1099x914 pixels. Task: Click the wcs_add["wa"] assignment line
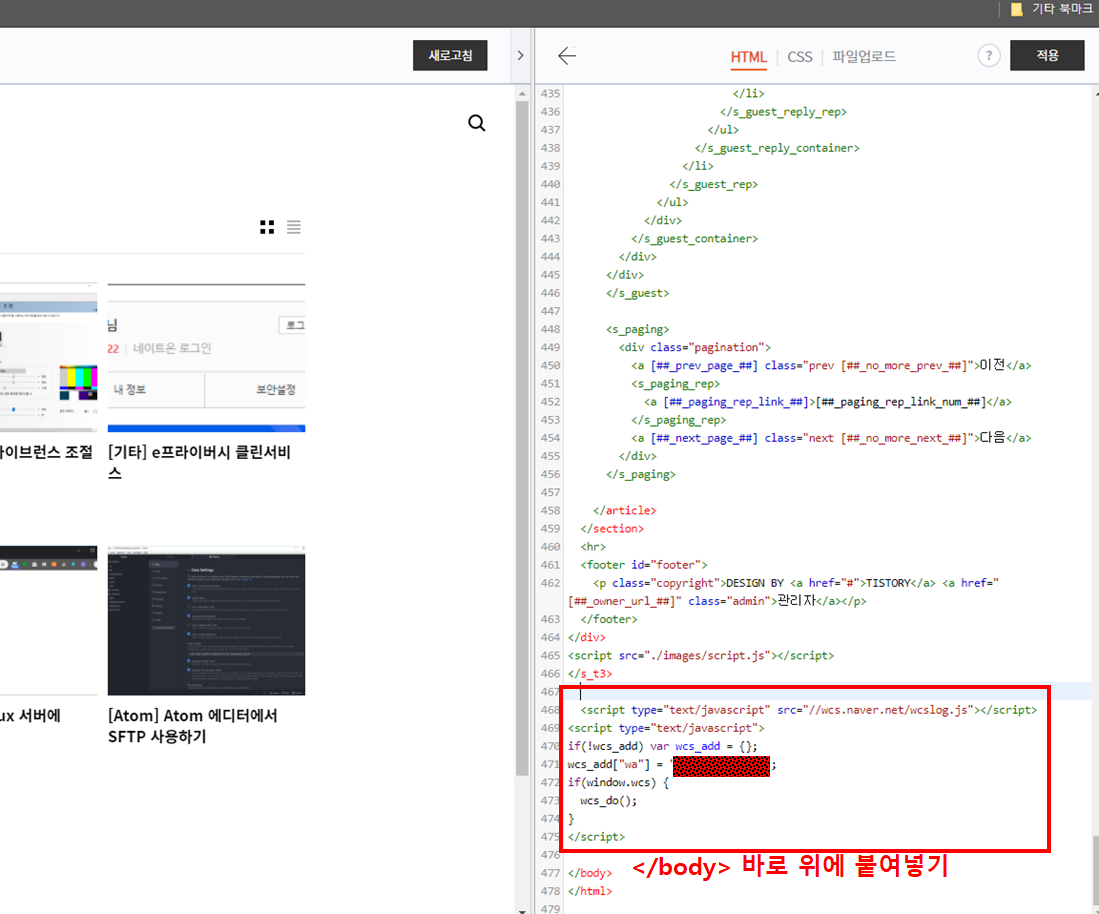click(672, 764)
